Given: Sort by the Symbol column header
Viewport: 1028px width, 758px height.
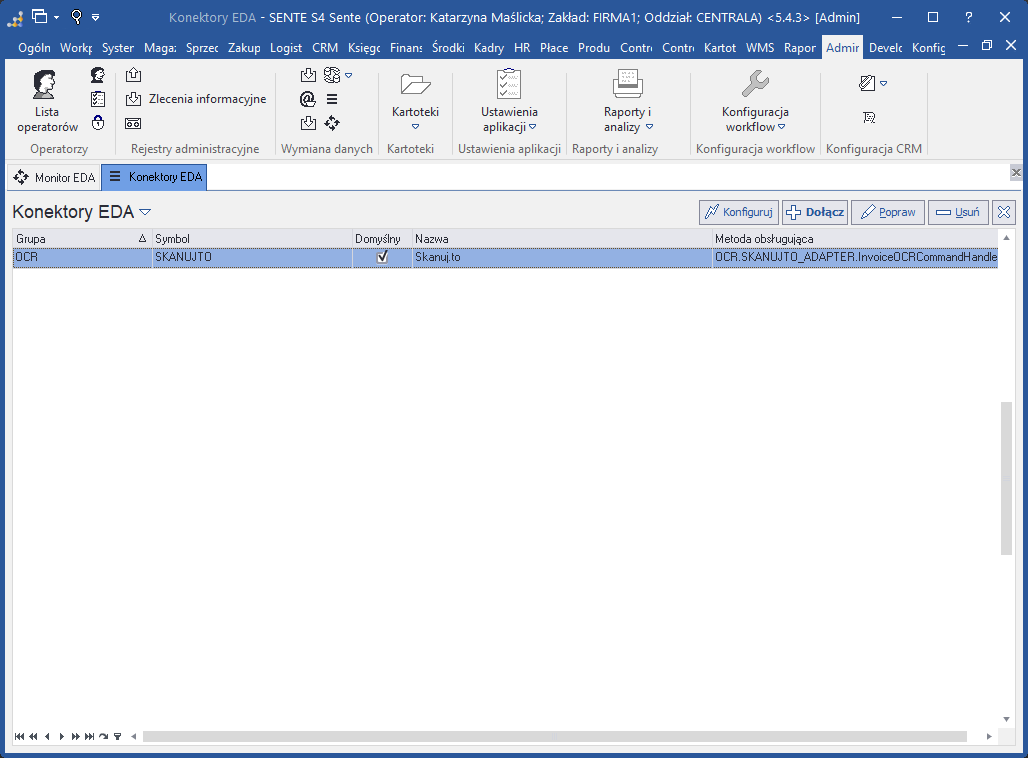Looking at the screenshot, I should point(252,239).
